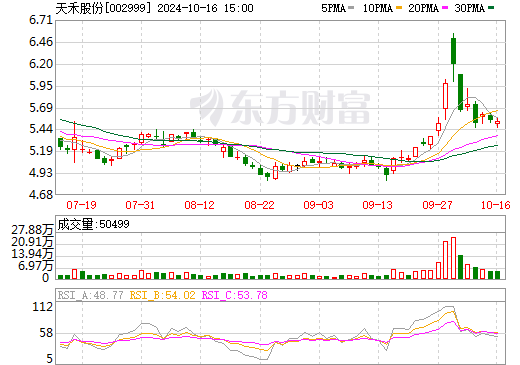The height and width of the screenshot is (365, 520).
Task: Click the 58 RSI axis label
Action: coord(46,333)
